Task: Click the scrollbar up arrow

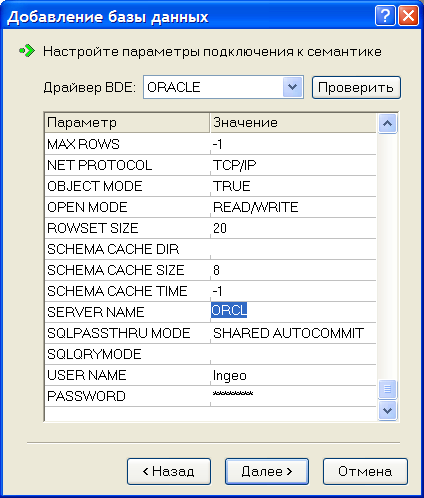Action: pos(387,124)
